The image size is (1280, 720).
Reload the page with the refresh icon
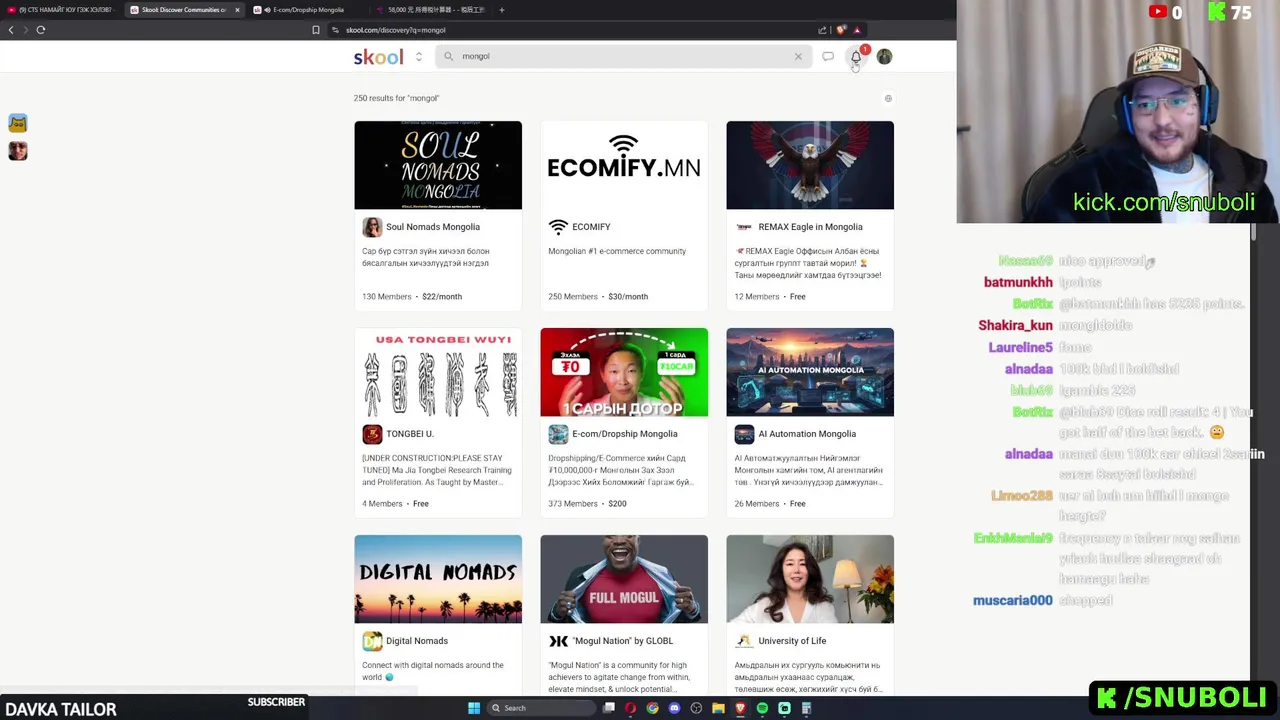point(40,30)
